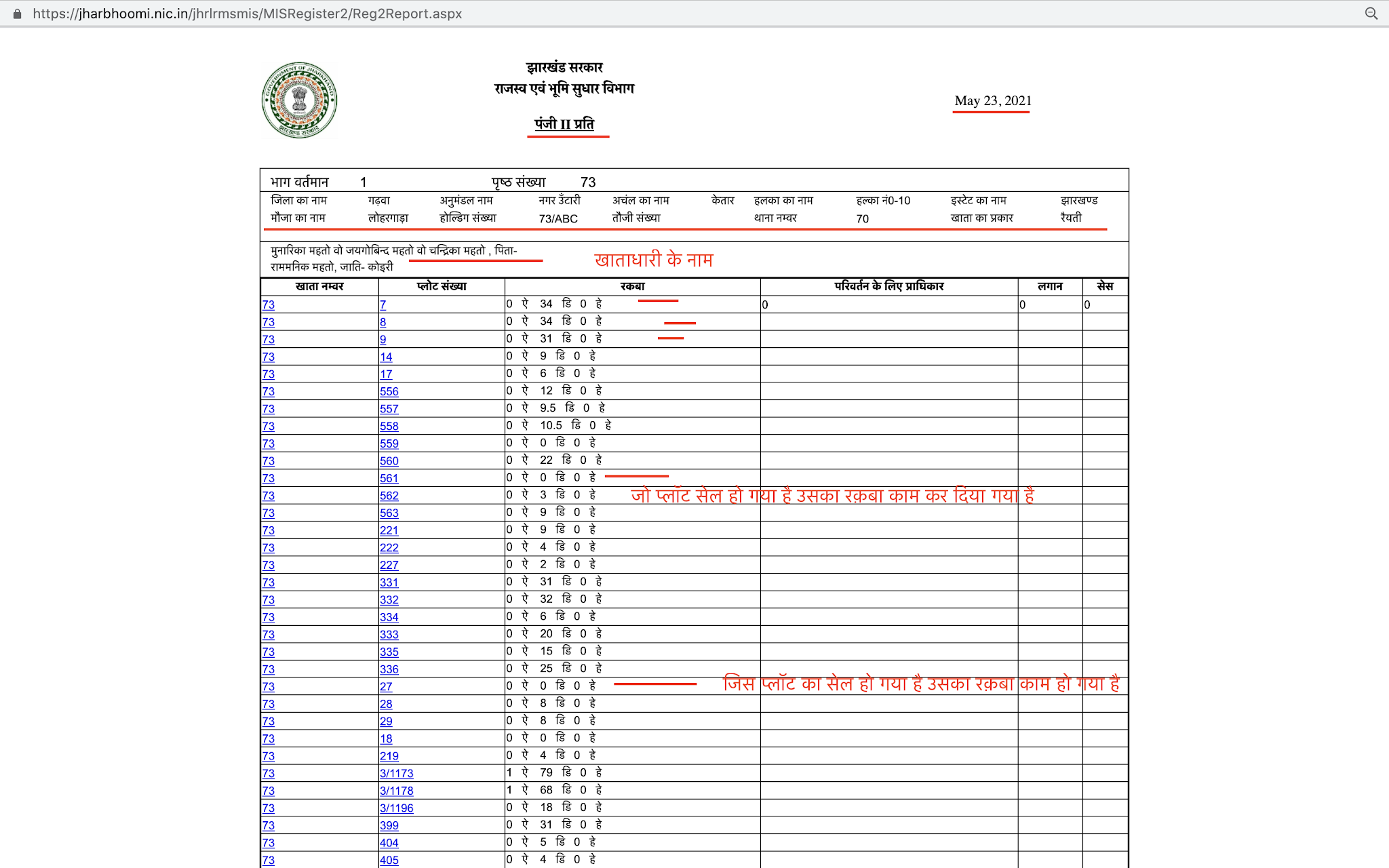Screen dimensions: 1389x868
Task: Open plot number 405 link
Action: [x=389, y=860]
